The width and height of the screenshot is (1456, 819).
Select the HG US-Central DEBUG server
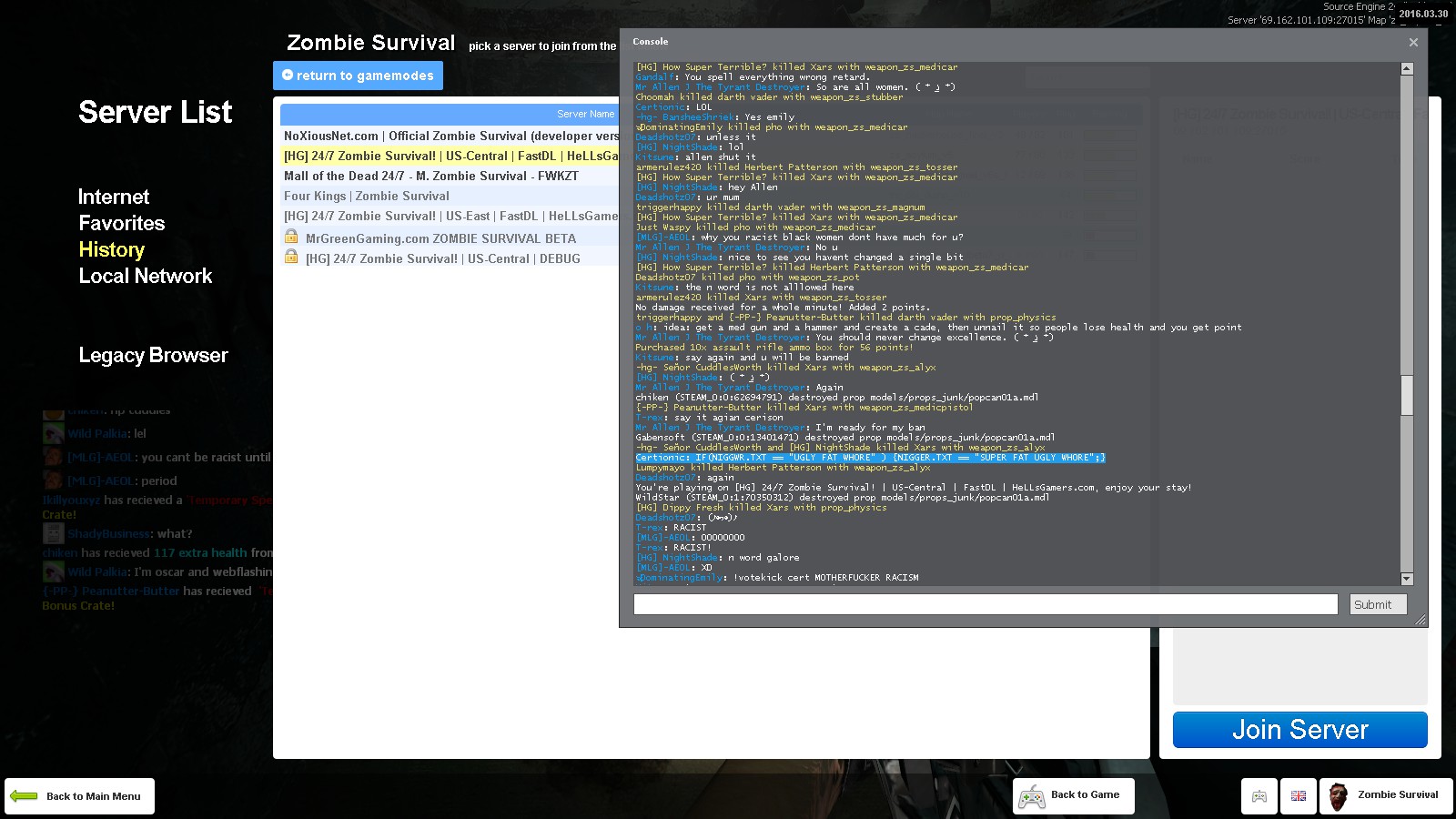pyautogui.click(x=450, y=258)
